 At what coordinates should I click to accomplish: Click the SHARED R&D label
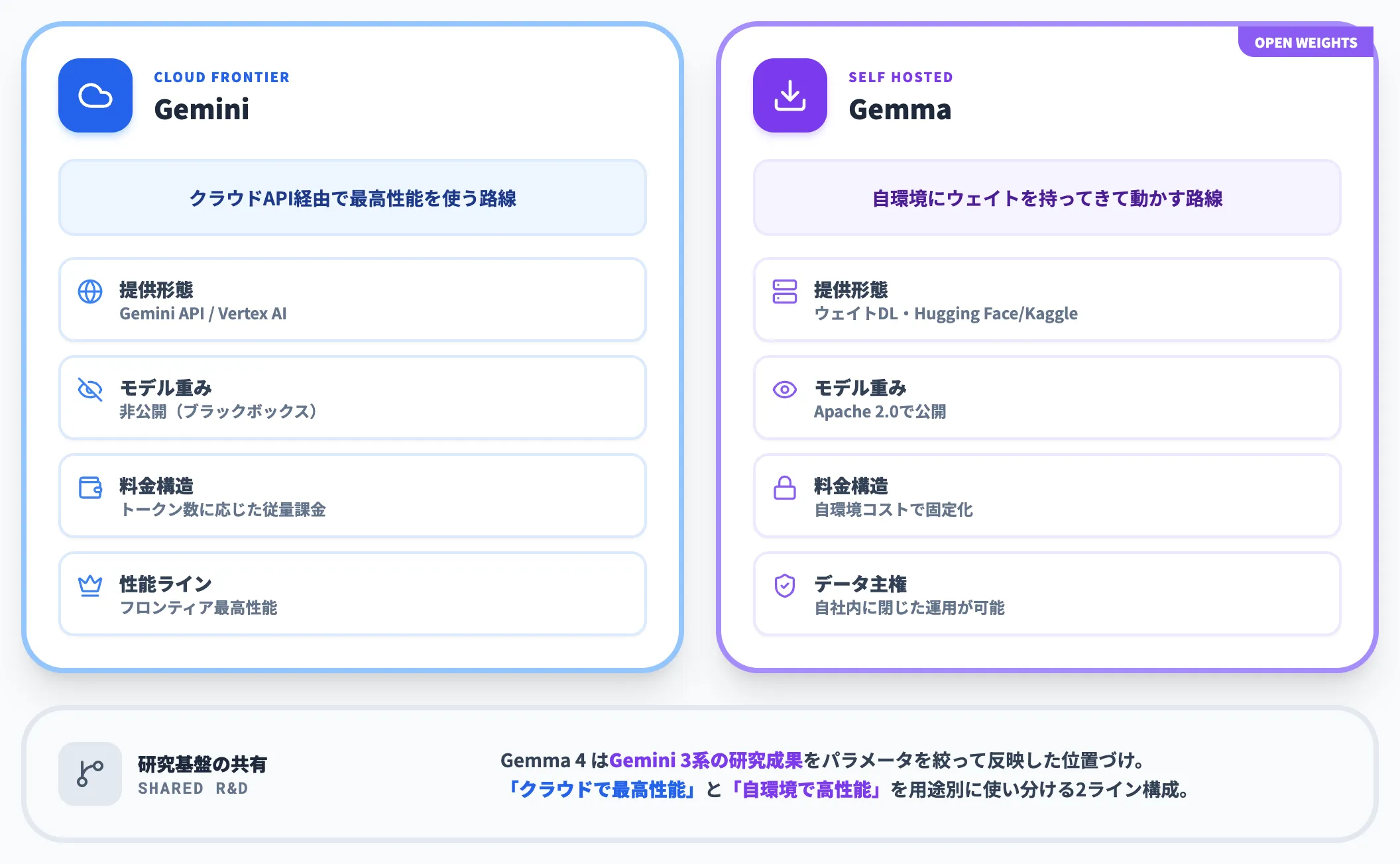pyautogui.click(x=193, y=788)
